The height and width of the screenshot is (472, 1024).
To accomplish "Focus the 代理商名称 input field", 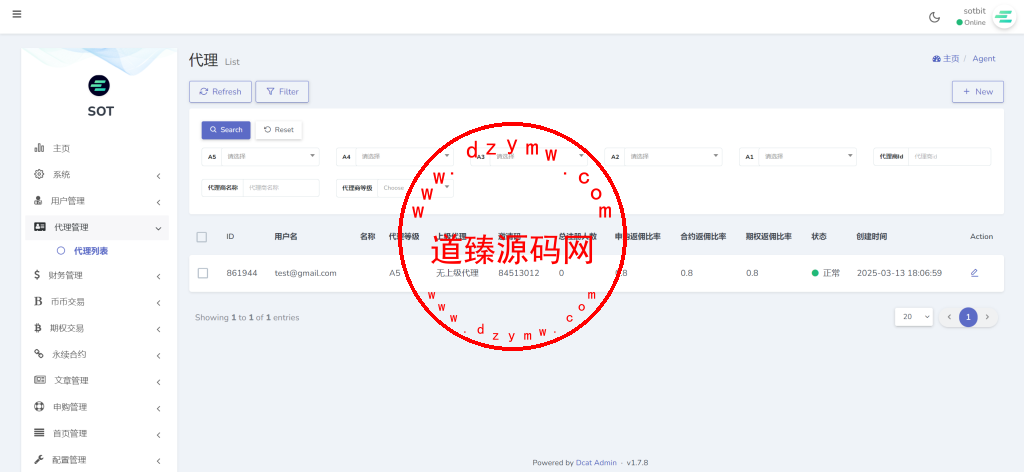I will pyautogui.click(x=281, y=188).
